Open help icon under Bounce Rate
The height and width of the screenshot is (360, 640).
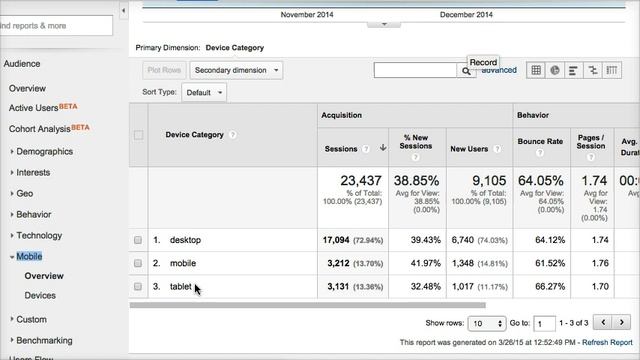540,153
